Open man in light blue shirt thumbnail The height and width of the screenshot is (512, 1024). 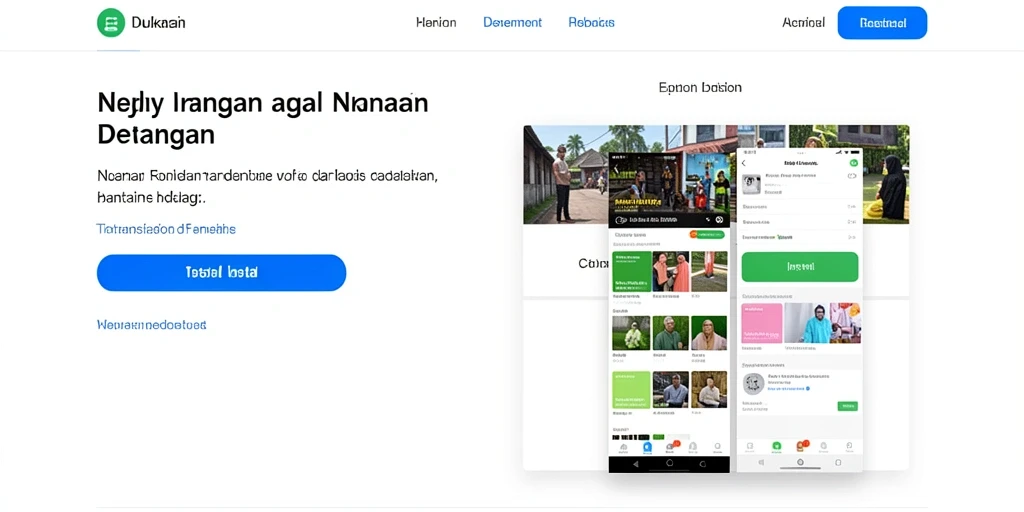pyautogui.click(x=671, y=390)
